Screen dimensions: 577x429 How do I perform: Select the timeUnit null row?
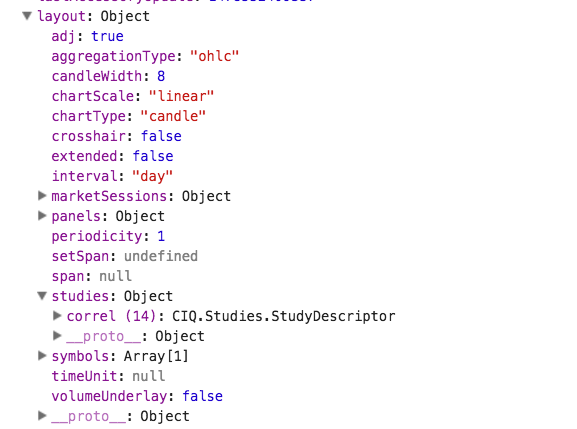tap(108, 376)
